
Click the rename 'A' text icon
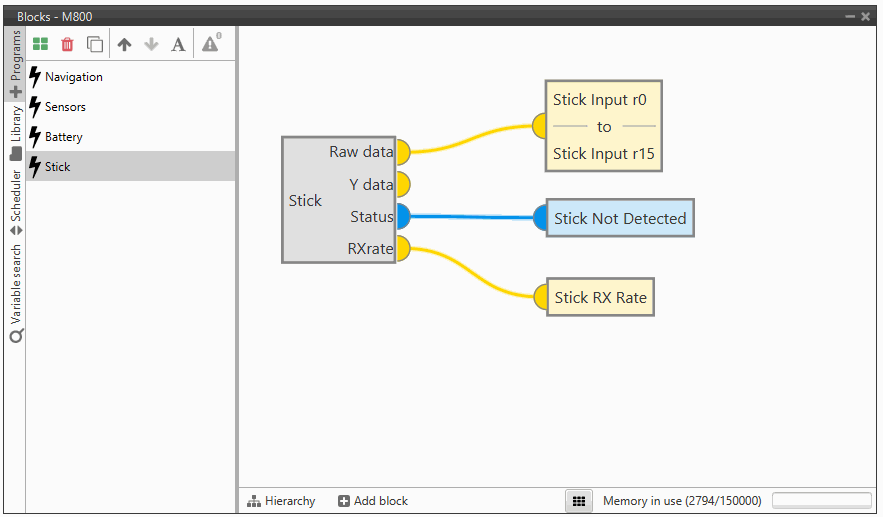(178, 44)
